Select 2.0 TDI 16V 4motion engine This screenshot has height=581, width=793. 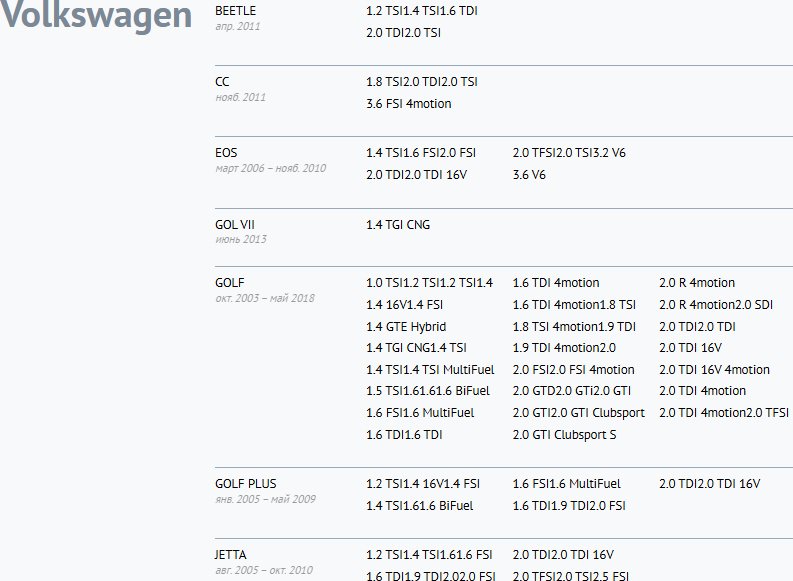tap(714, 370)
